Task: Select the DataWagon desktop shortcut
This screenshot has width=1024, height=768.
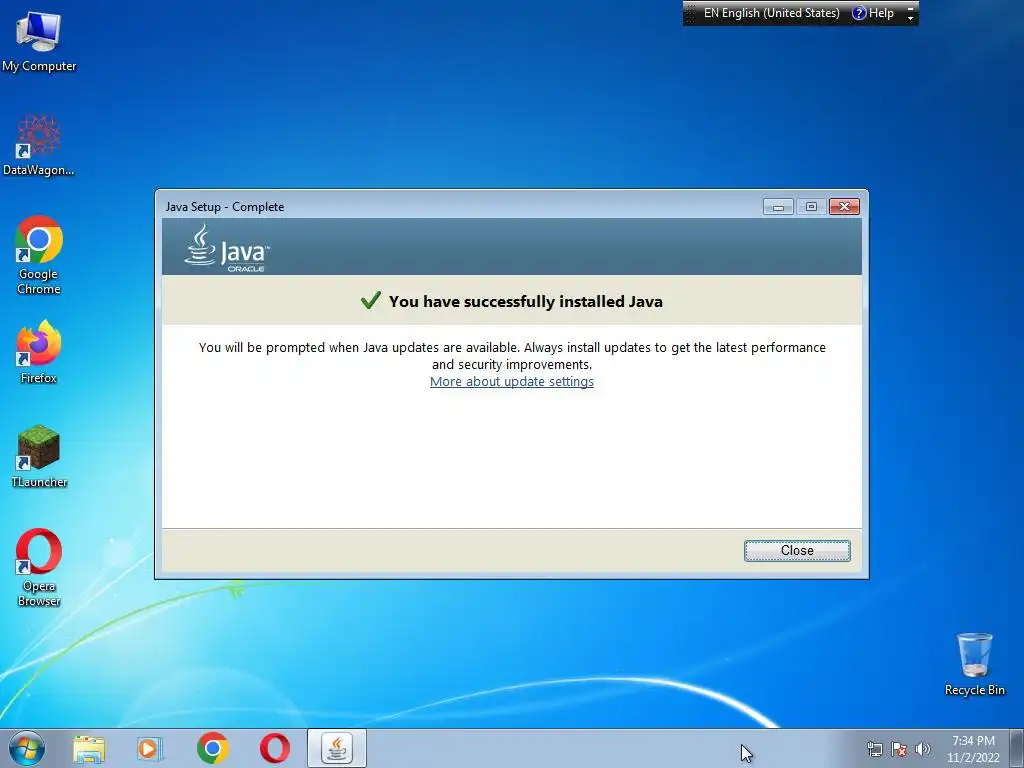Action: pos(39,146)
